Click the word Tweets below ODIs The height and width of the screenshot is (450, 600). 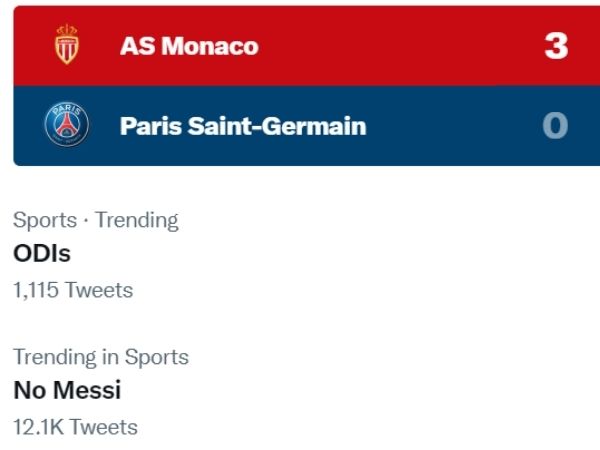[x=99, y=291]
